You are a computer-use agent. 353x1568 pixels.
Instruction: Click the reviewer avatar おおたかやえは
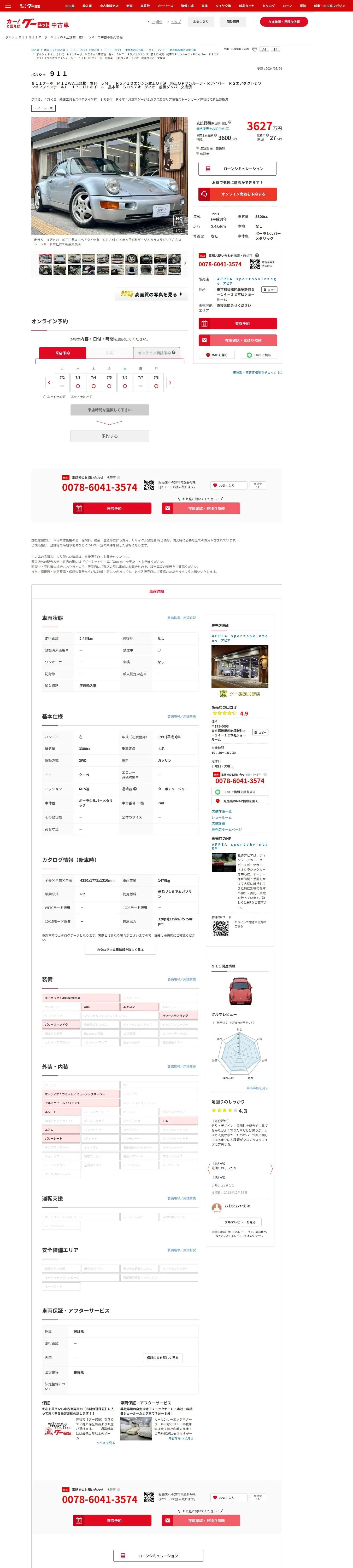pos(216,1208)
